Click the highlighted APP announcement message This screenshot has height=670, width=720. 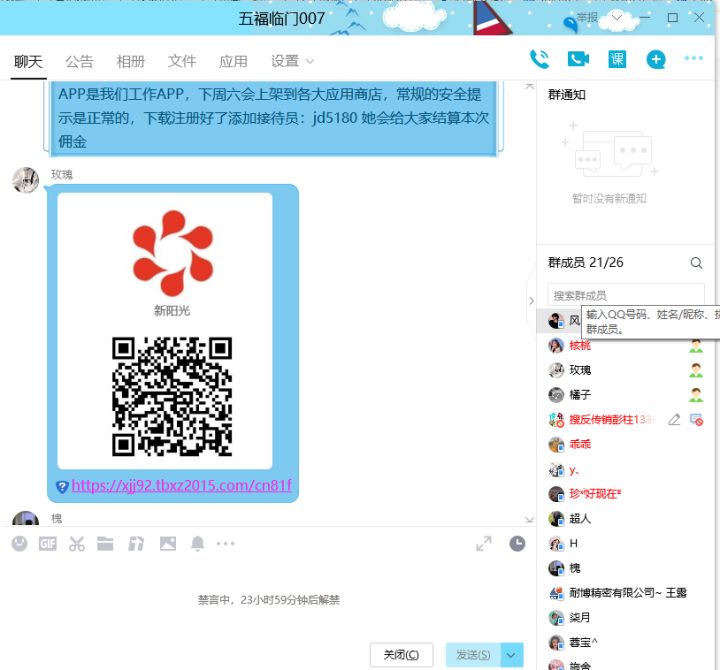[274, 118]
